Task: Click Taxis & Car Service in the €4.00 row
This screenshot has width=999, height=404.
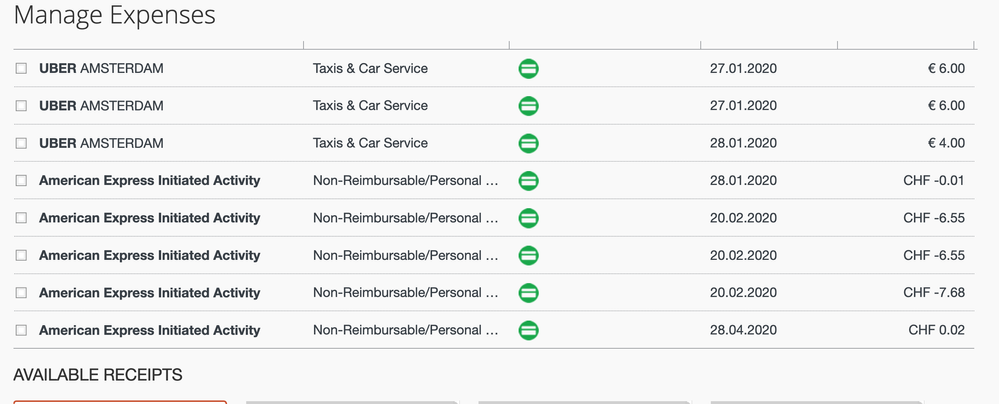Action: (370, 143)
